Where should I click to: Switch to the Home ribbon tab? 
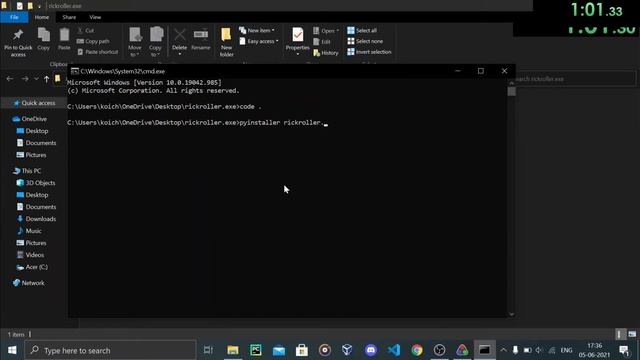point(42,17)
